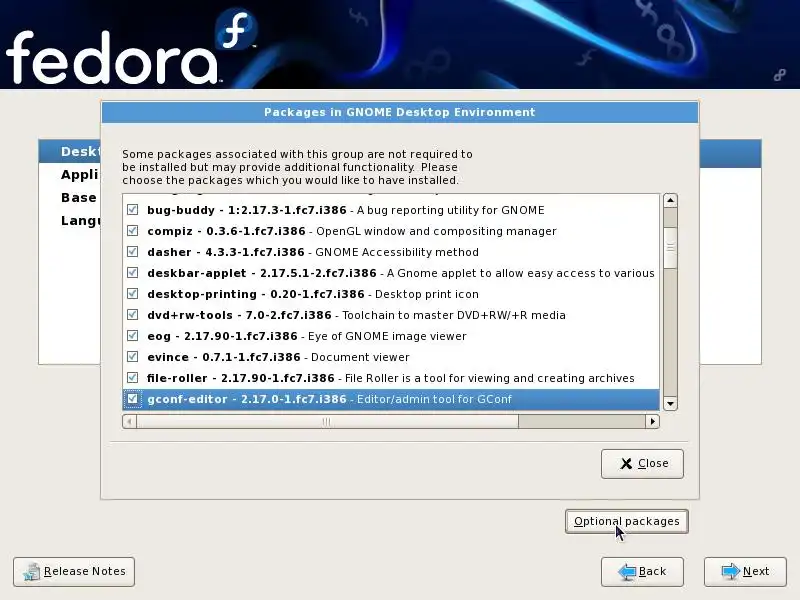The height and width of the screenshot is (600, 800).
Task: Toggle the dasher package checkbox
Action: tap(133, 252)
